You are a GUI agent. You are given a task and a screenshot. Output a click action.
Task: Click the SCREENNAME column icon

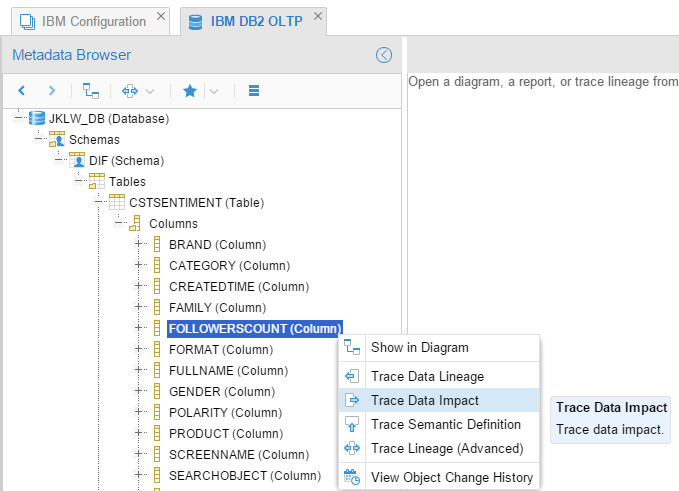tap(157, 454)
